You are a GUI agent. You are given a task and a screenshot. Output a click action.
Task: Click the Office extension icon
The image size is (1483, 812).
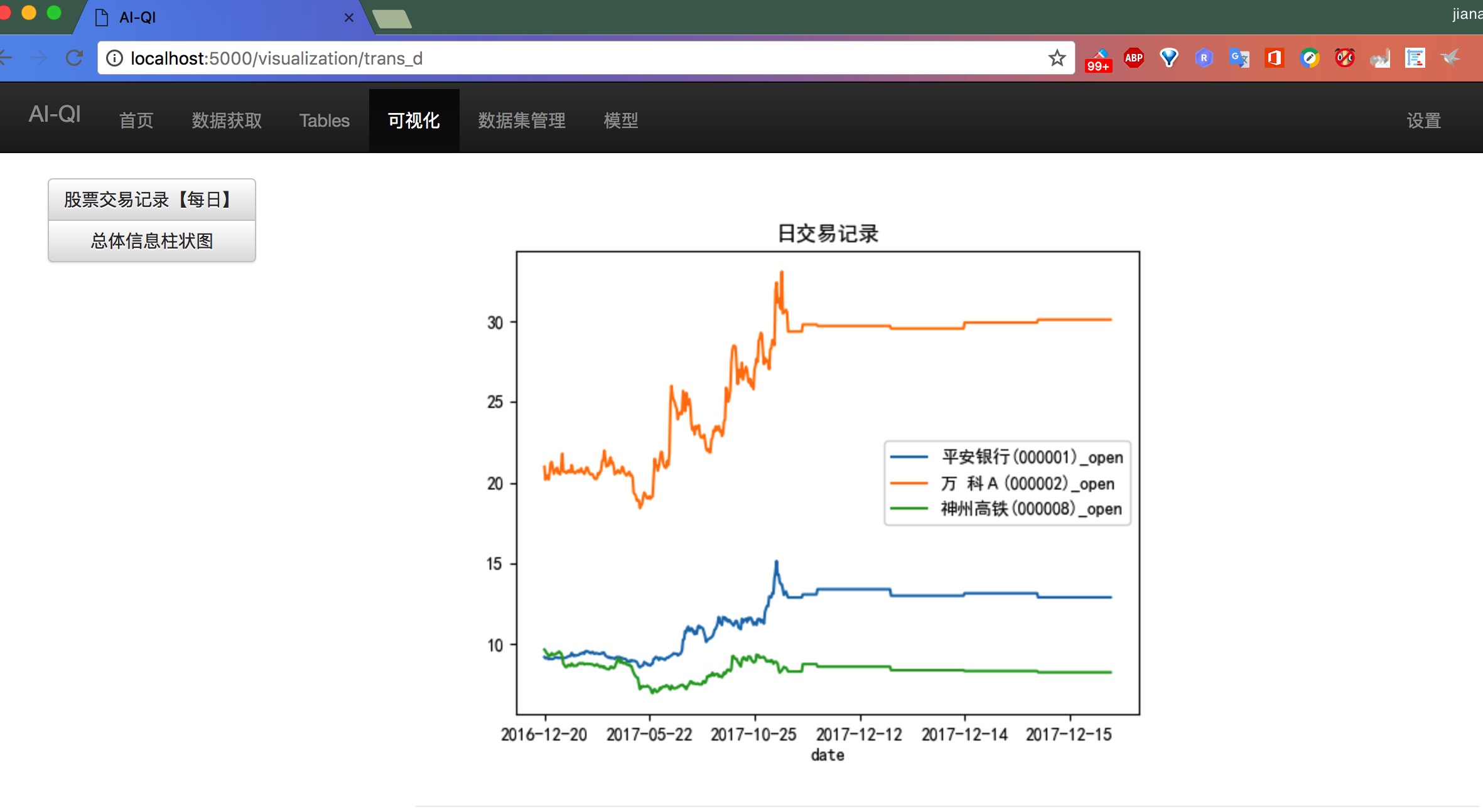tap(1274, 58)
